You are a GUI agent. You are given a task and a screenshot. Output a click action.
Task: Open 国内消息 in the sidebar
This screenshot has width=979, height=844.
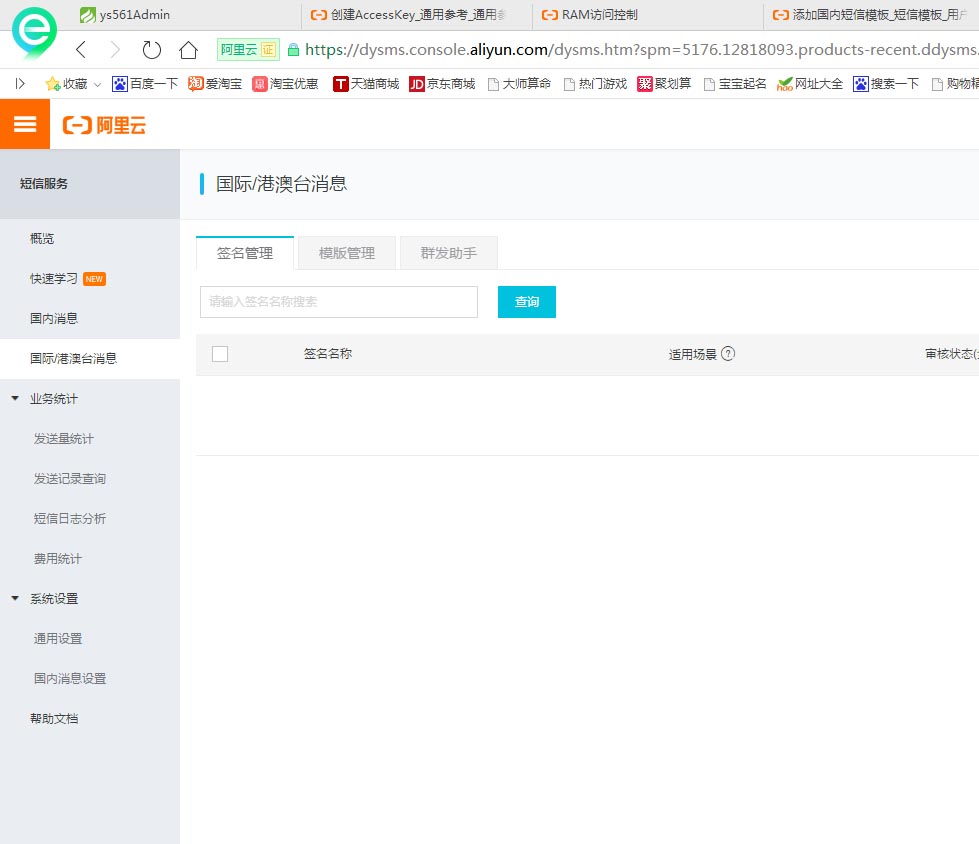point(90,318)
